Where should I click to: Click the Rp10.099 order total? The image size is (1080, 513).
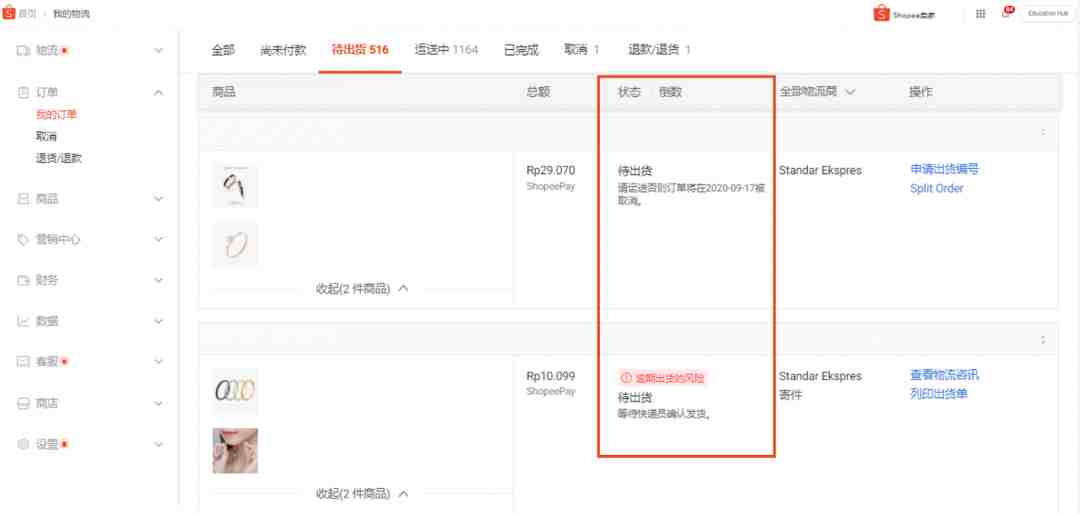(550, 376)
